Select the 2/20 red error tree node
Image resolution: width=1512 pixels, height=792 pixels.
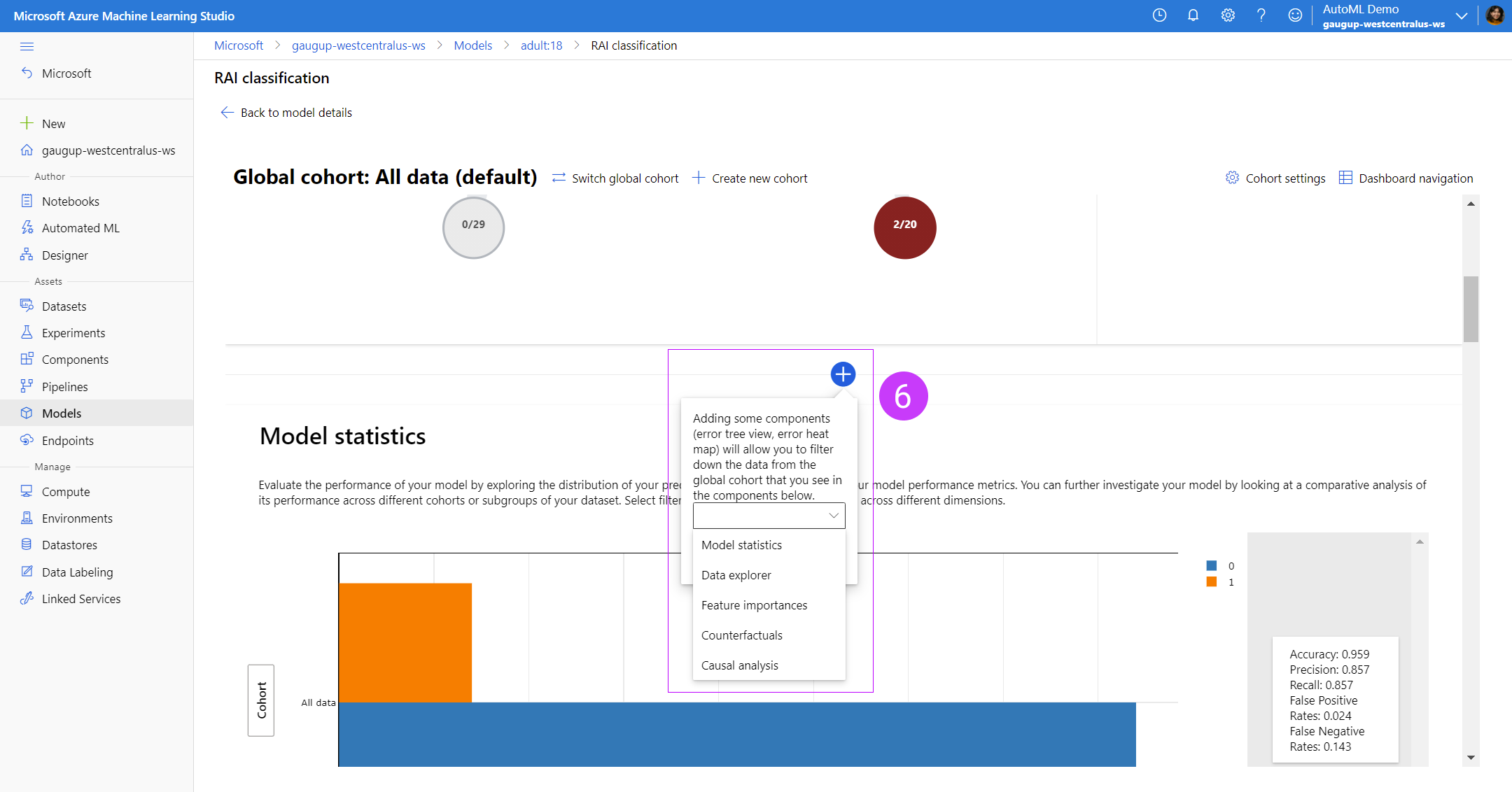coord(904,227)
